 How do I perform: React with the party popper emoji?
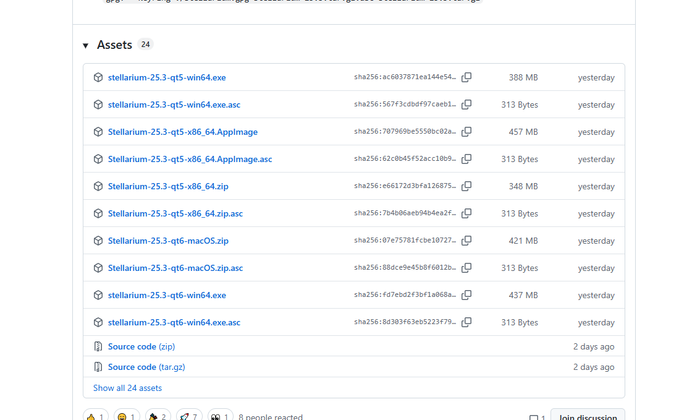click(158, 416)
